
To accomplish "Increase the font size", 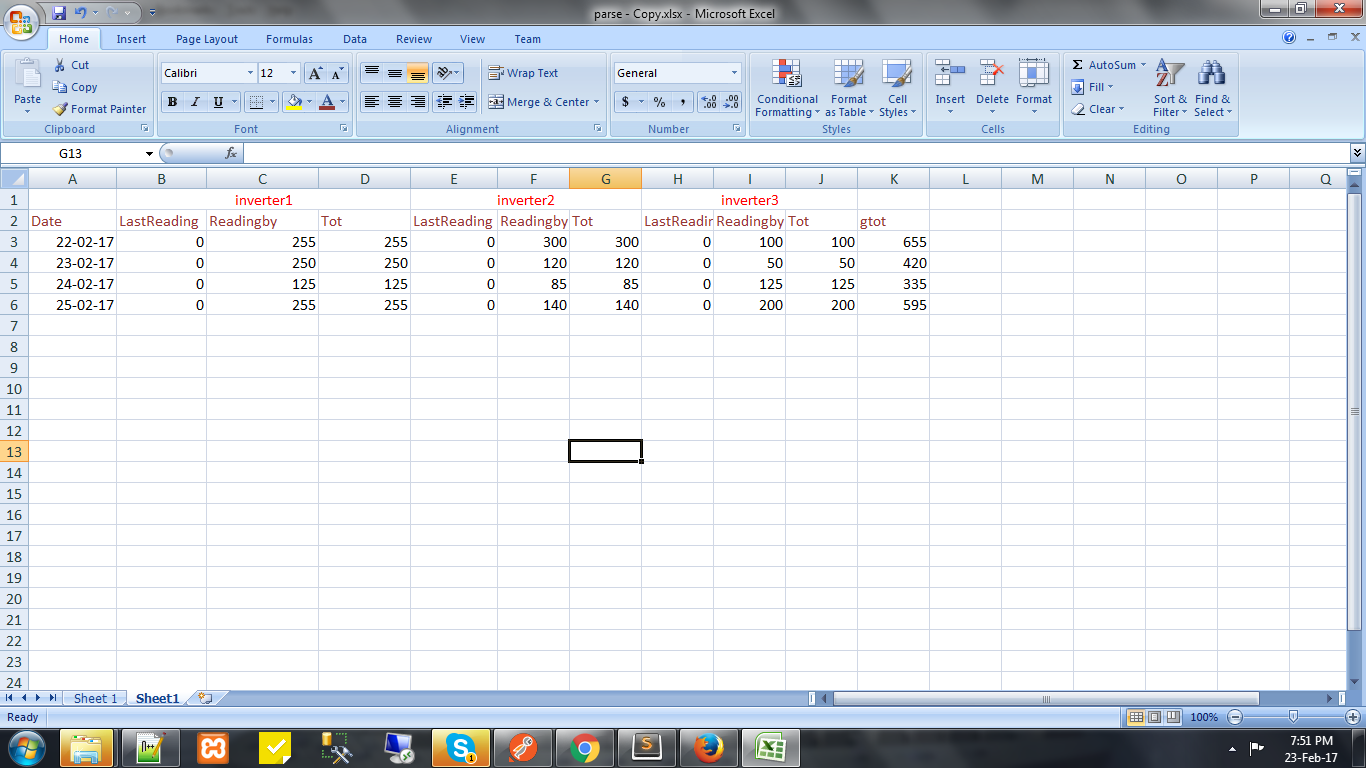I will 315,73.
